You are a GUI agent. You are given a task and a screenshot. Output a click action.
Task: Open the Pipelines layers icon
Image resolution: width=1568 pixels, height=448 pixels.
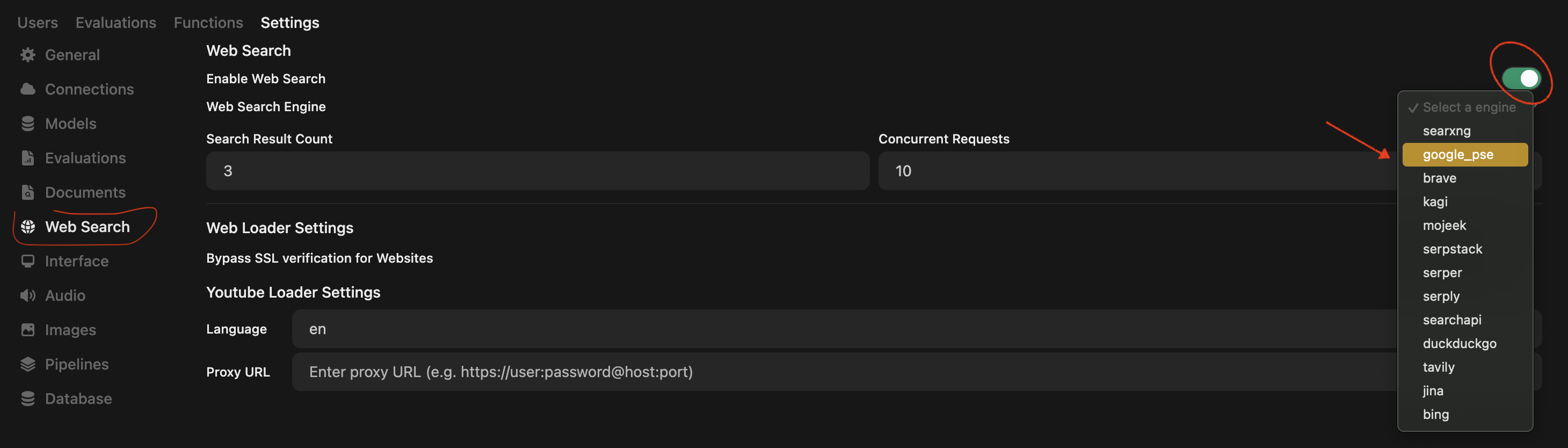[28, 364]
